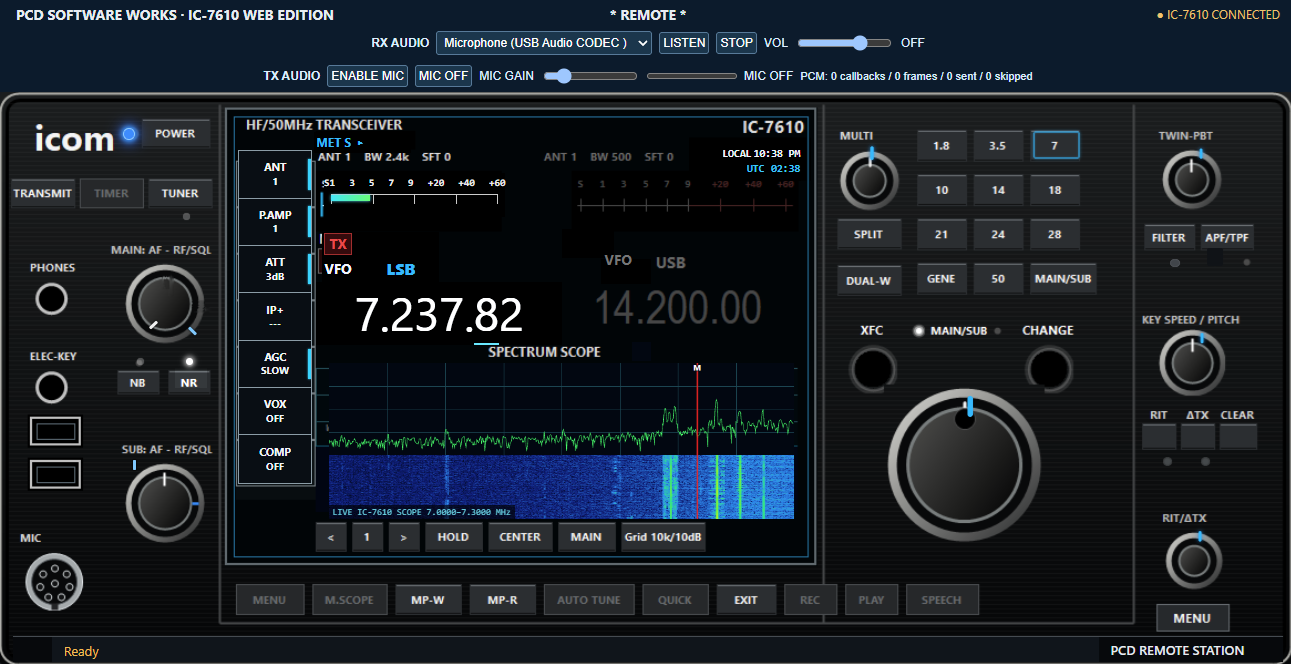Toggle COMP OFF setting
This screenshot has width=1291, height=664.
275,459
